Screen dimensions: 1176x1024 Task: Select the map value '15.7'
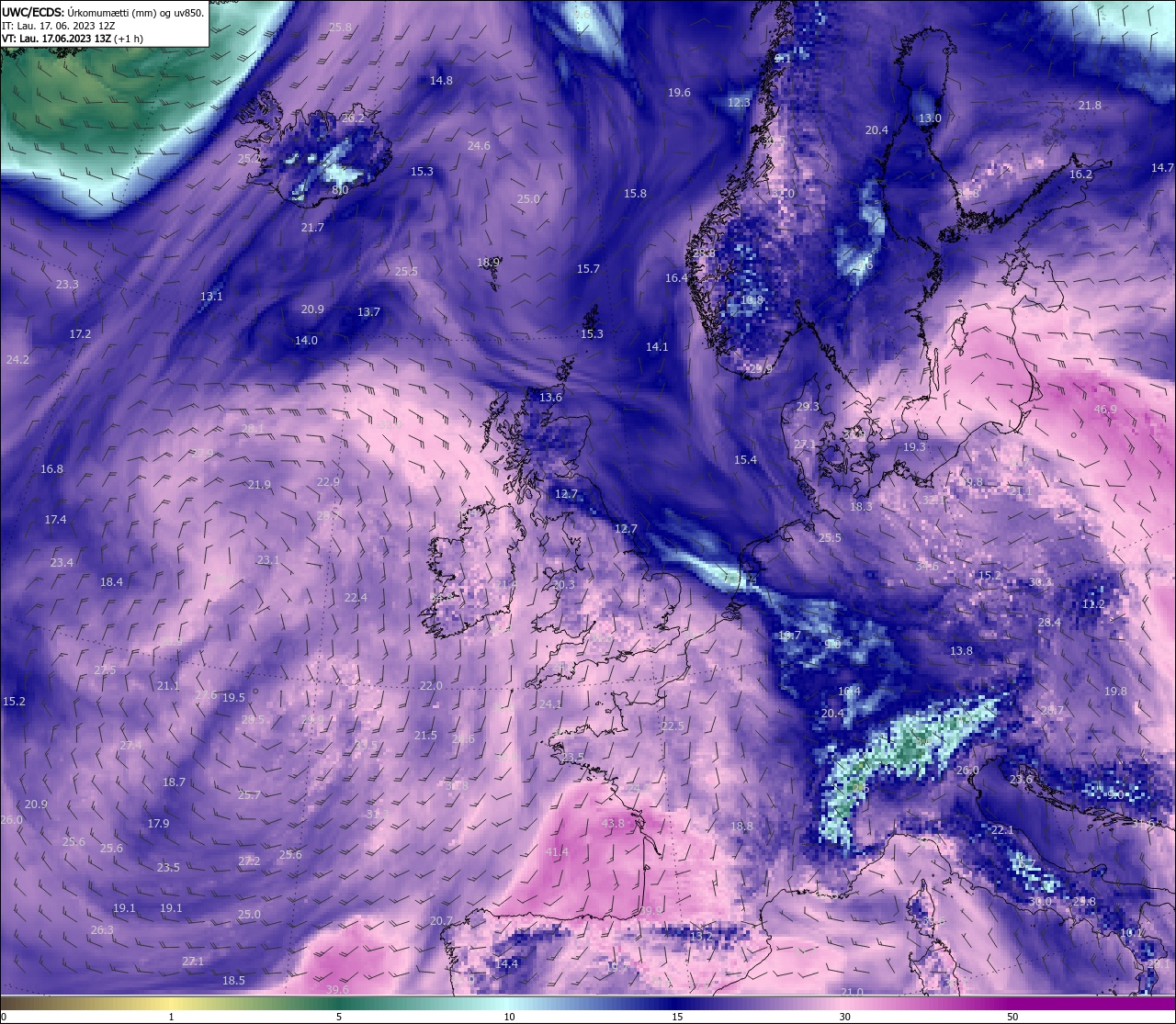pos(588,269)
